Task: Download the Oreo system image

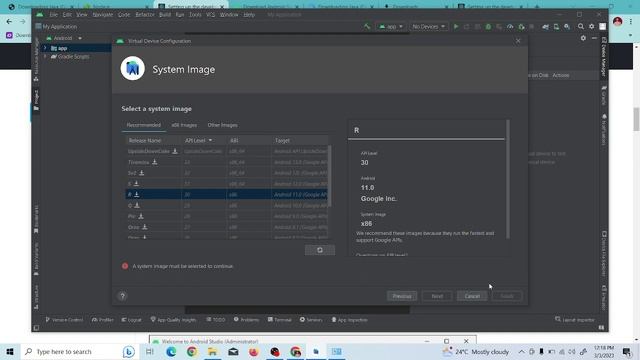Action: click(144, 227)
